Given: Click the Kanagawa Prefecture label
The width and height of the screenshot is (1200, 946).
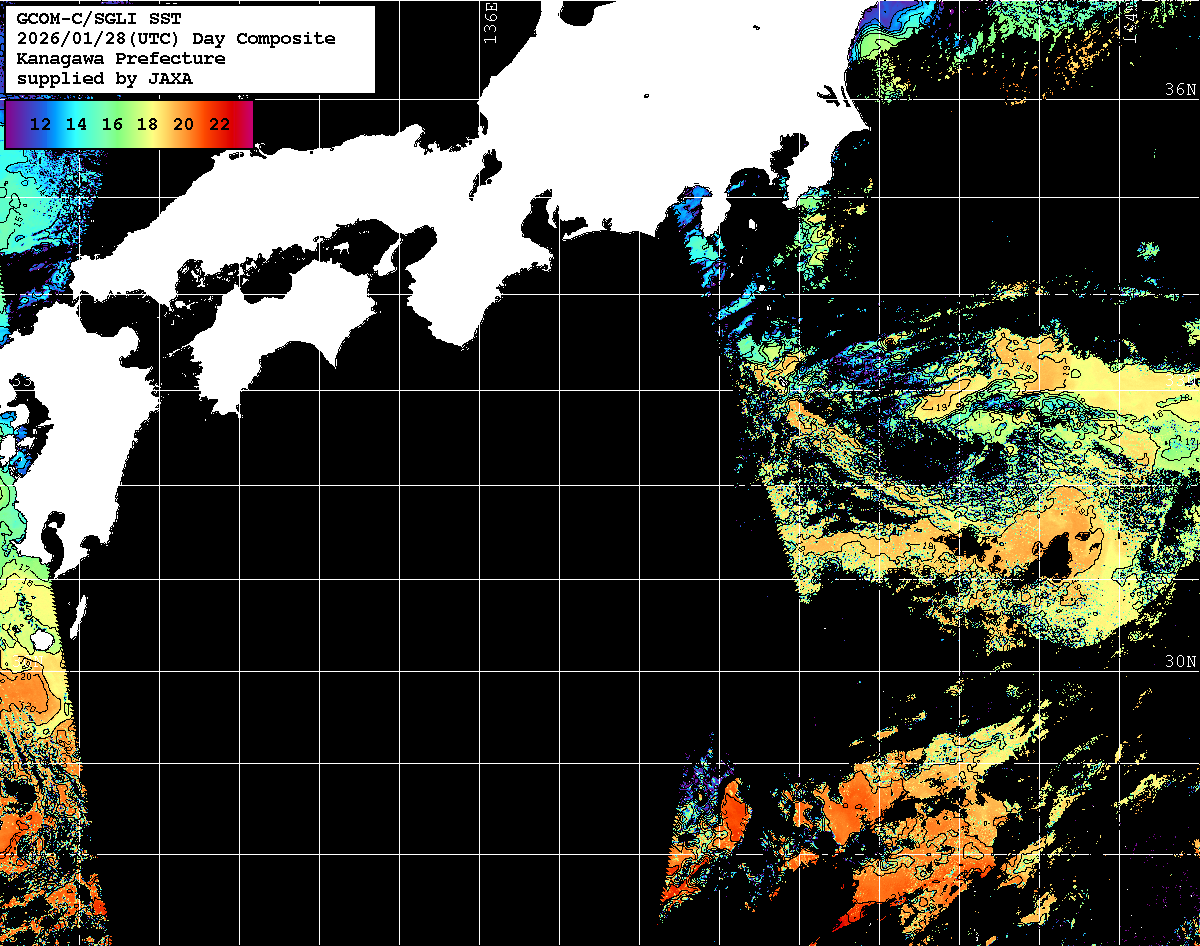Looking at the screenshot, I should point(121,59).
